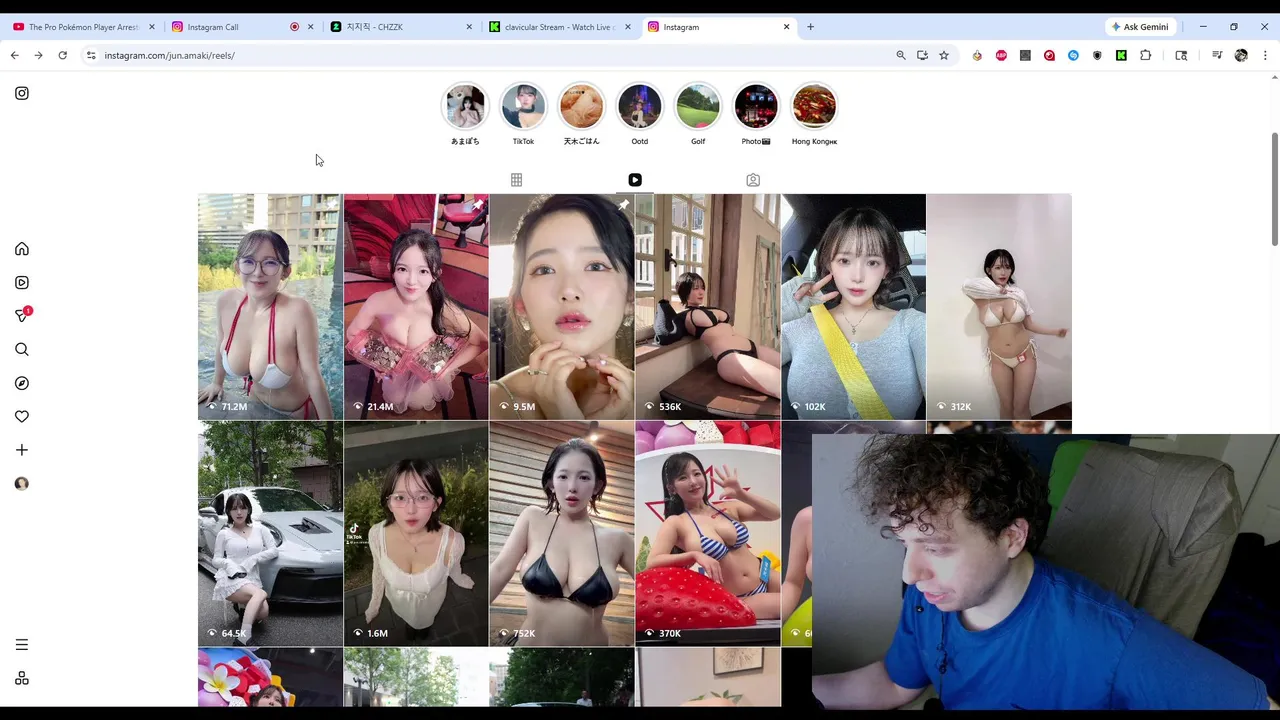
Task: Open the reel with 71.2M views
Action: 270,306
